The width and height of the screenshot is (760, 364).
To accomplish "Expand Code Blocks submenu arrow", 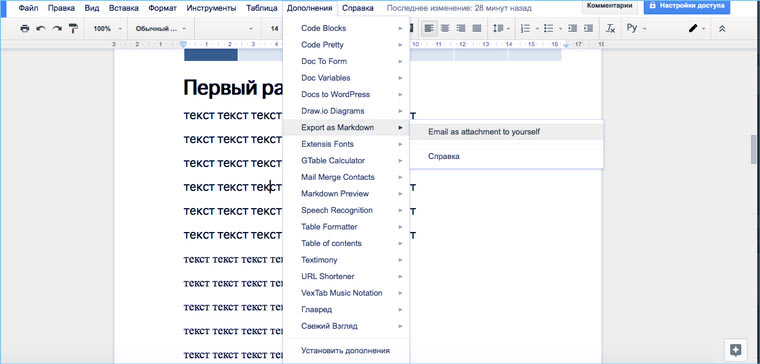I will [x=400, y=29].
